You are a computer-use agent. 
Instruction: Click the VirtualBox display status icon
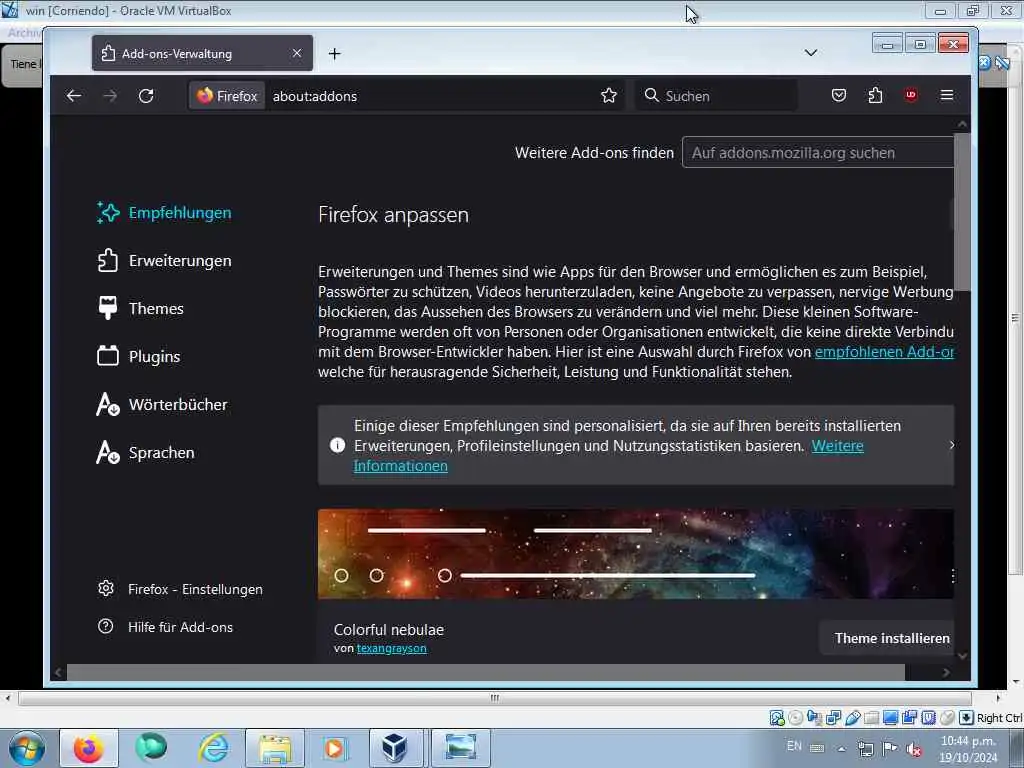tap(890, 718)
